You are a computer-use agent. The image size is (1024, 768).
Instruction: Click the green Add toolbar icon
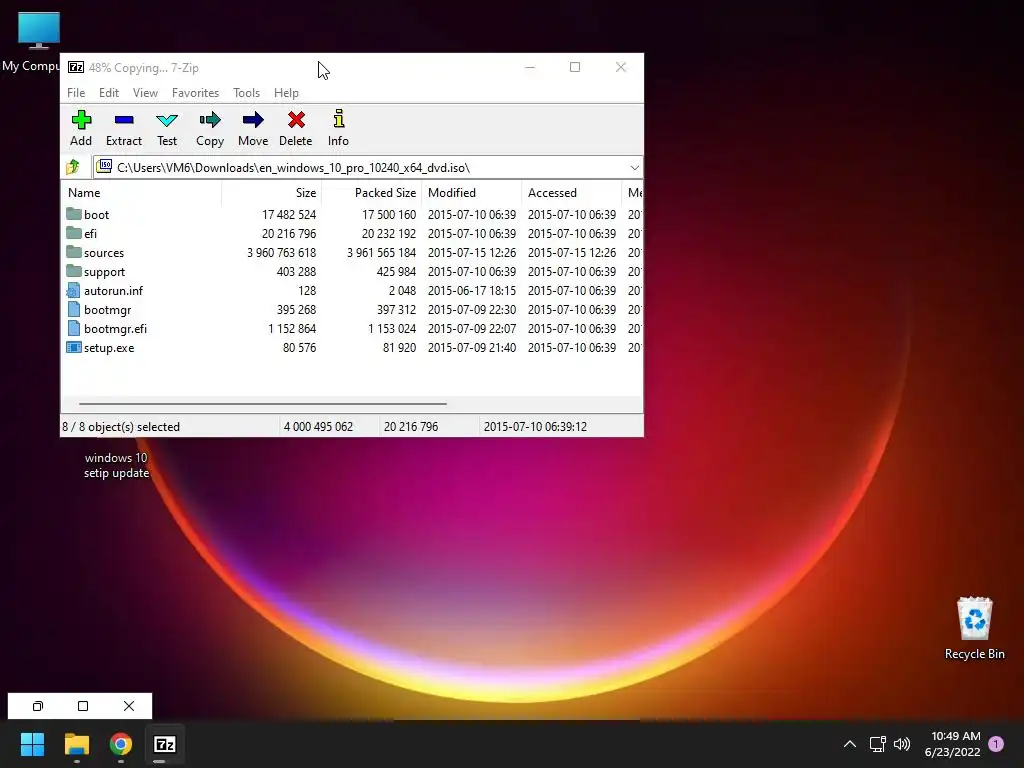click(x=81, y=120)
